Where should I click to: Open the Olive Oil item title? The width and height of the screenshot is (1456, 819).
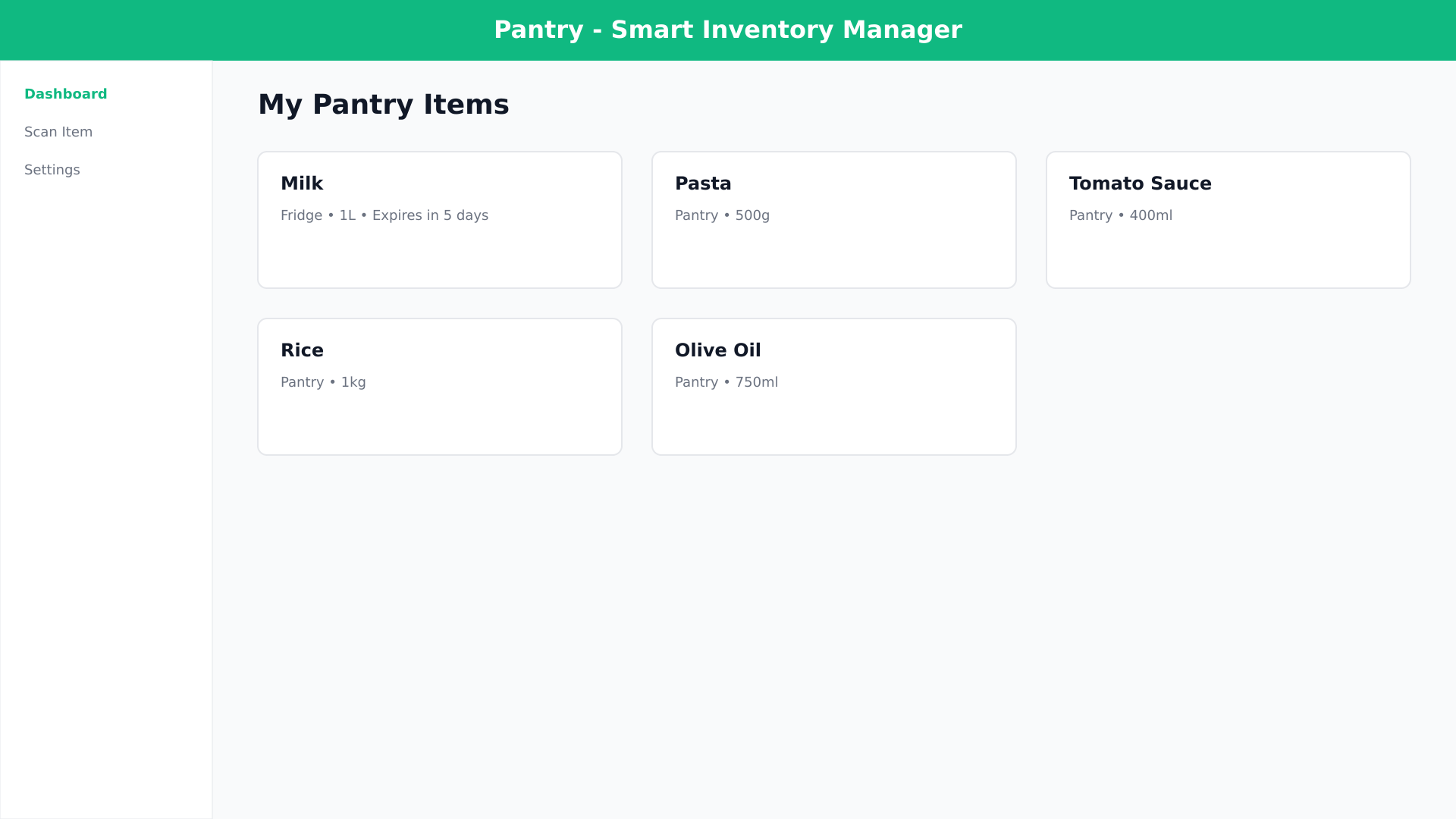coord(717,350)
